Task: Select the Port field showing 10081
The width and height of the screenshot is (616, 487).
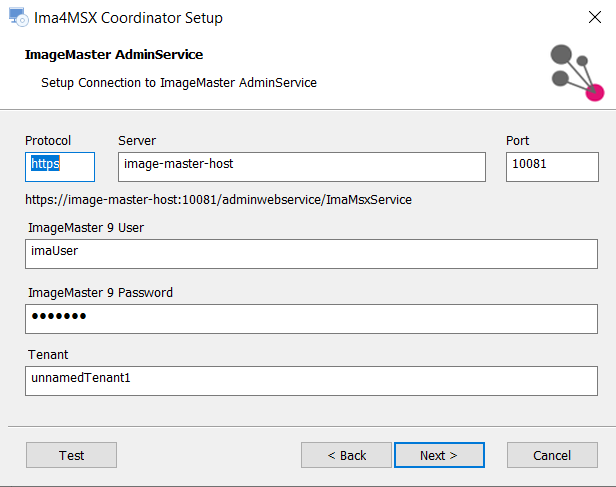Action: pyautogui.click(x=552, y=167)
